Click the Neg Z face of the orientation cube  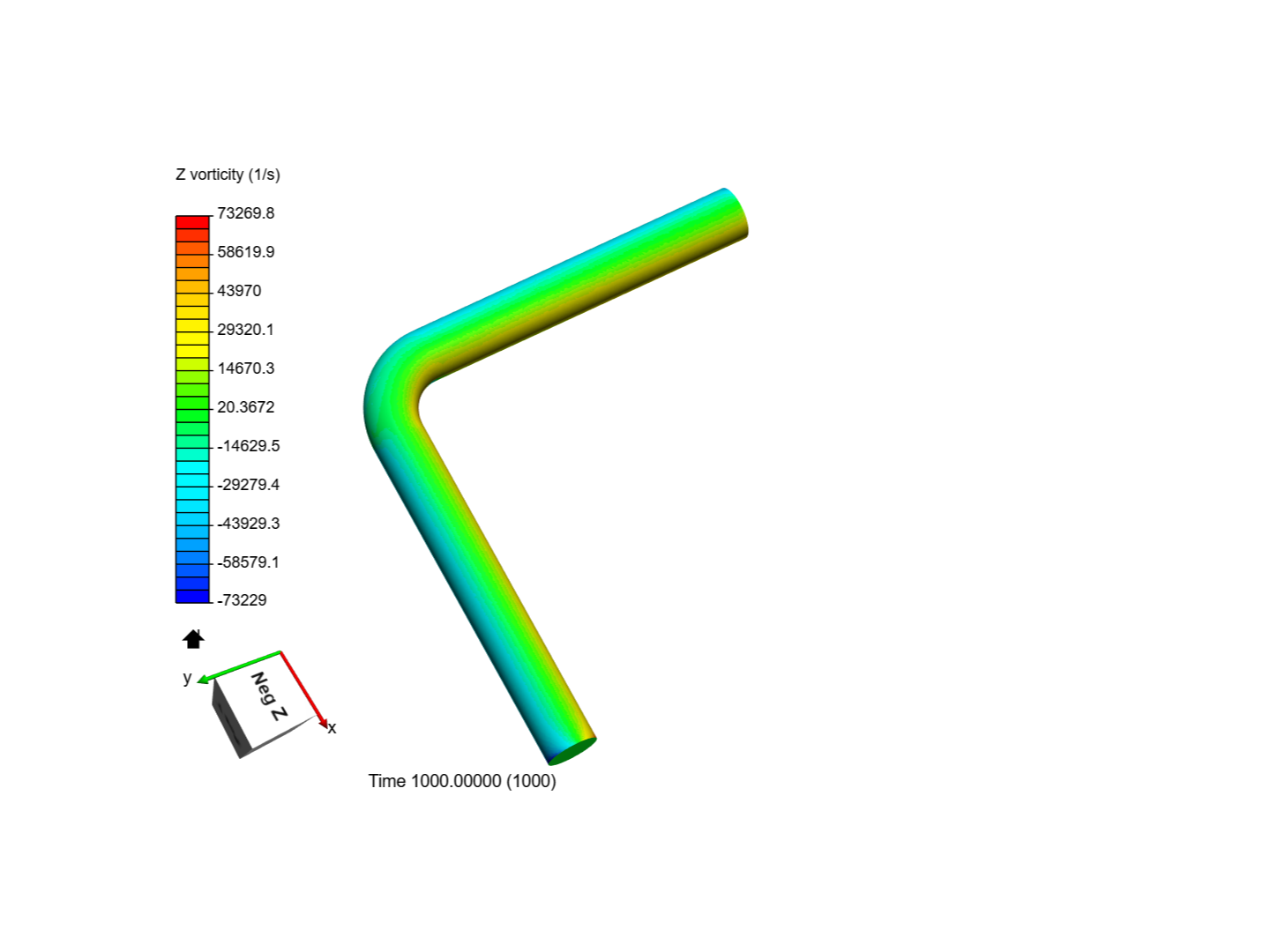point(266,700)
